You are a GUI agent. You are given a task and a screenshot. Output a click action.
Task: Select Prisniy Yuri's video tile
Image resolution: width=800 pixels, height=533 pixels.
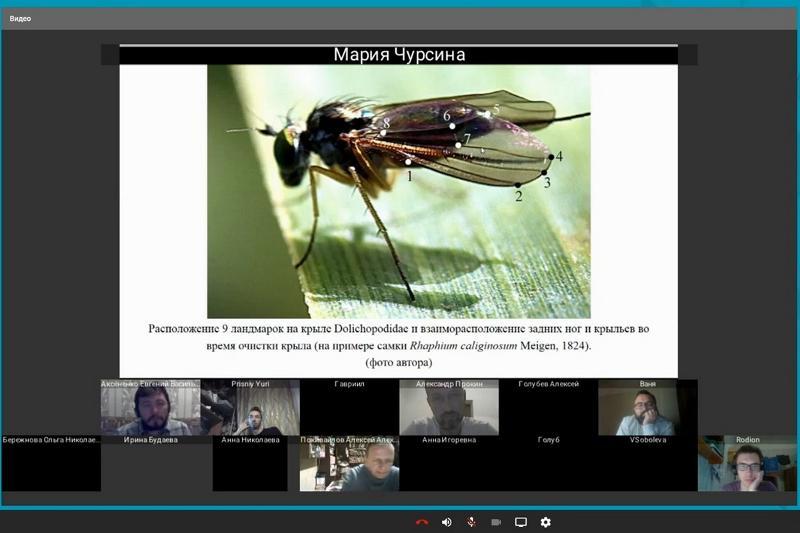(x=250, y=408)
